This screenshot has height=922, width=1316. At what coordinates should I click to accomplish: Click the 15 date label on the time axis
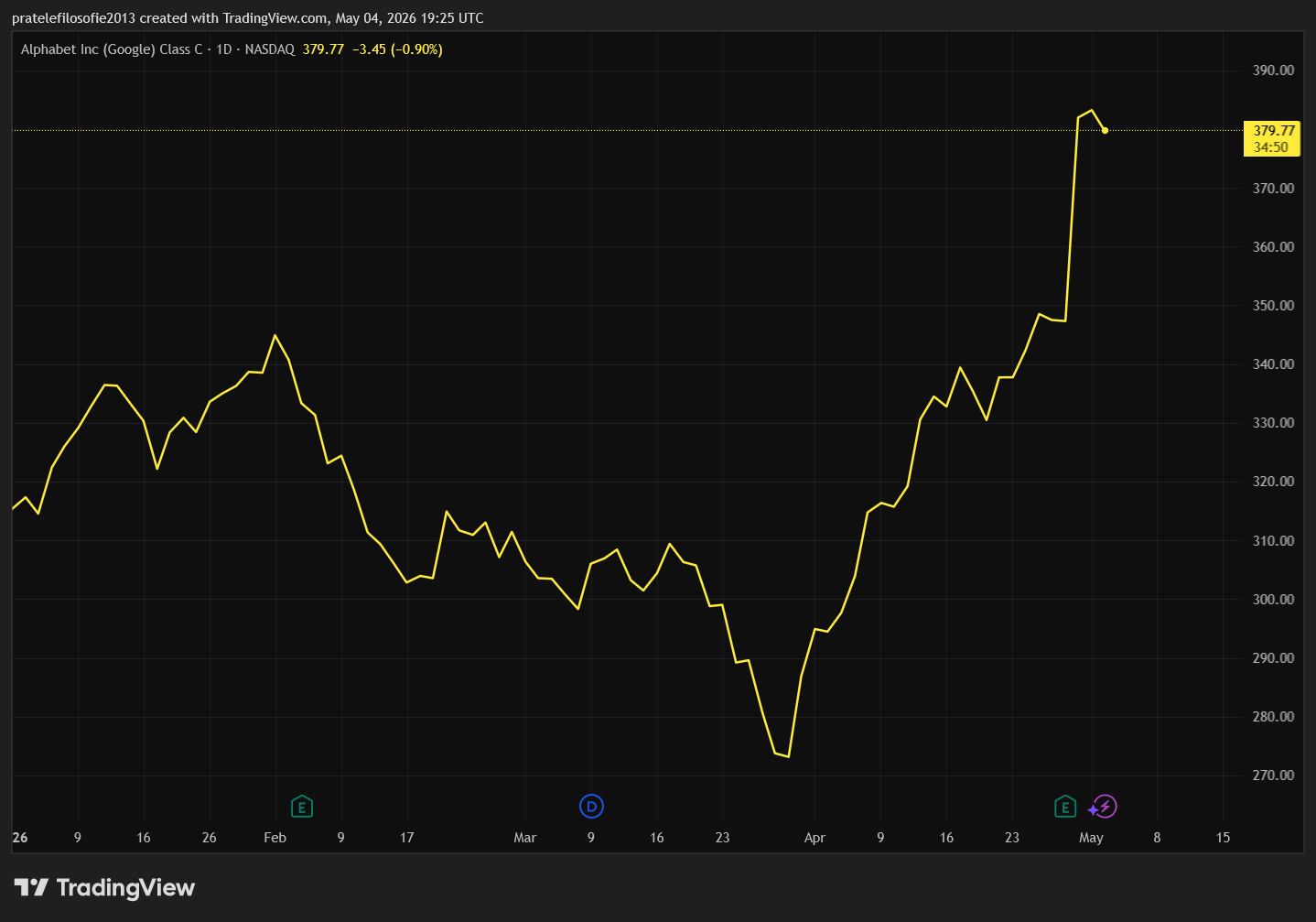pos(1224,838)
